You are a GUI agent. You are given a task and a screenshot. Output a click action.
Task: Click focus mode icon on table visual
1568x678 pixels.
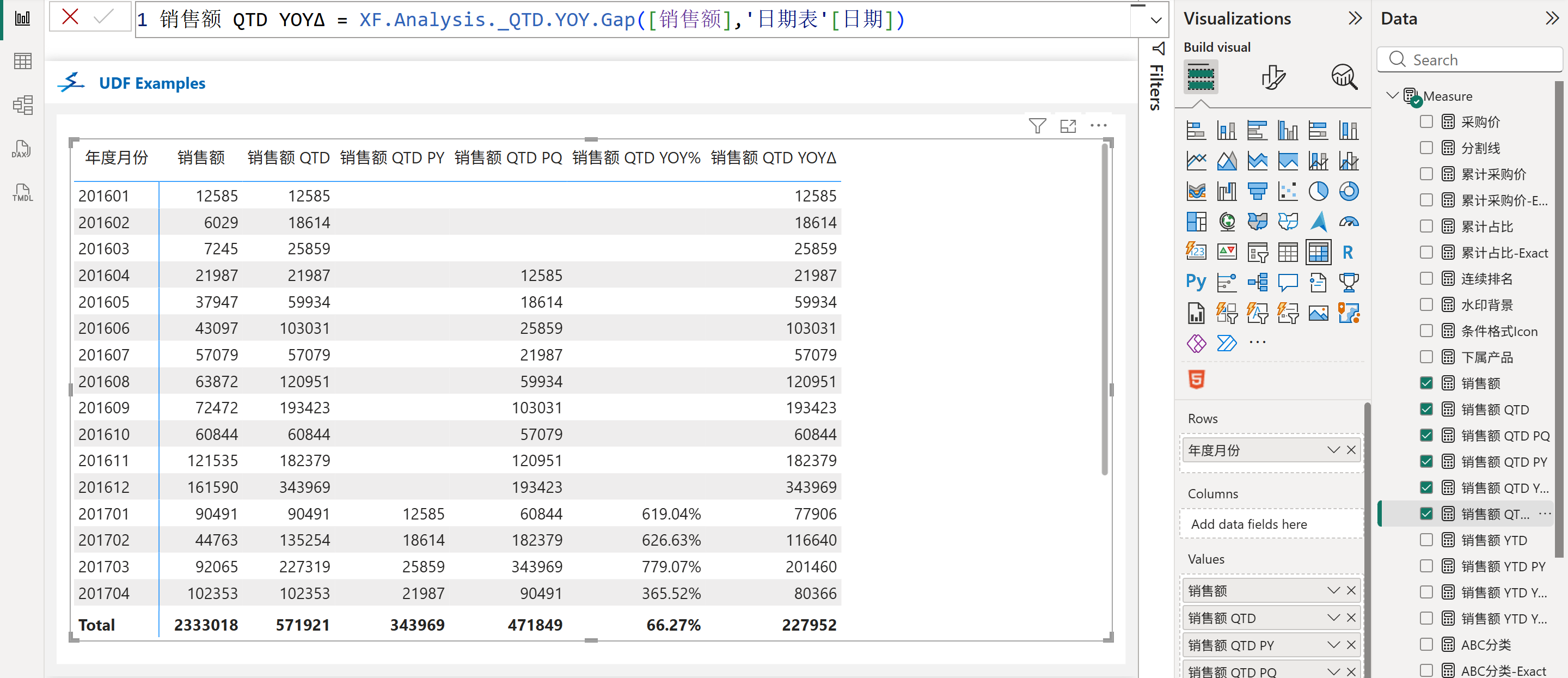point(1068,126)
